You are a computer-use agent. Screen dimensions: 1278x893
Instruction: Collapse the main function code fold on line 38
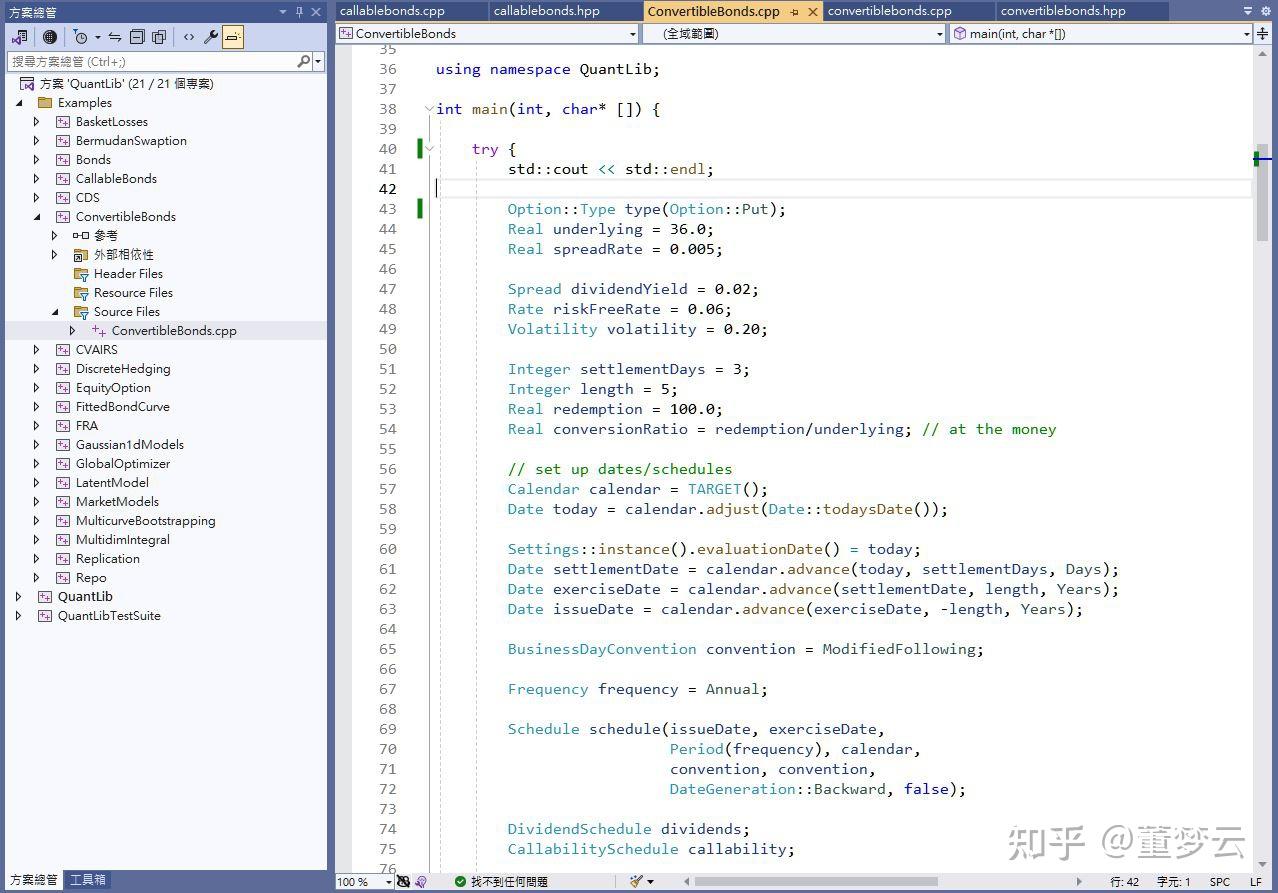(x=429, y=109)
